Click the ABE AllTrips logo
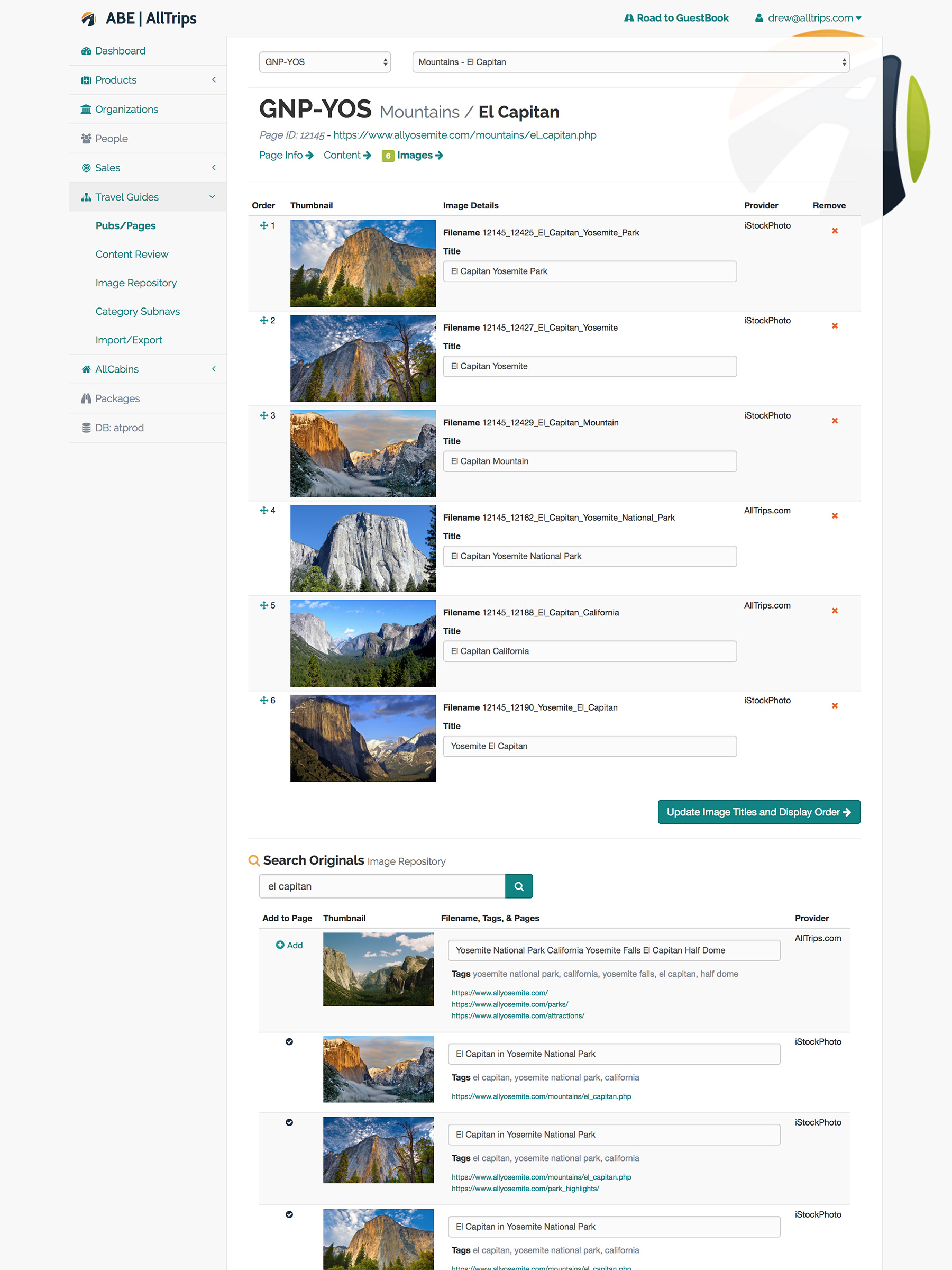Viewport: 952px width, 1270px height. (139, 19)
